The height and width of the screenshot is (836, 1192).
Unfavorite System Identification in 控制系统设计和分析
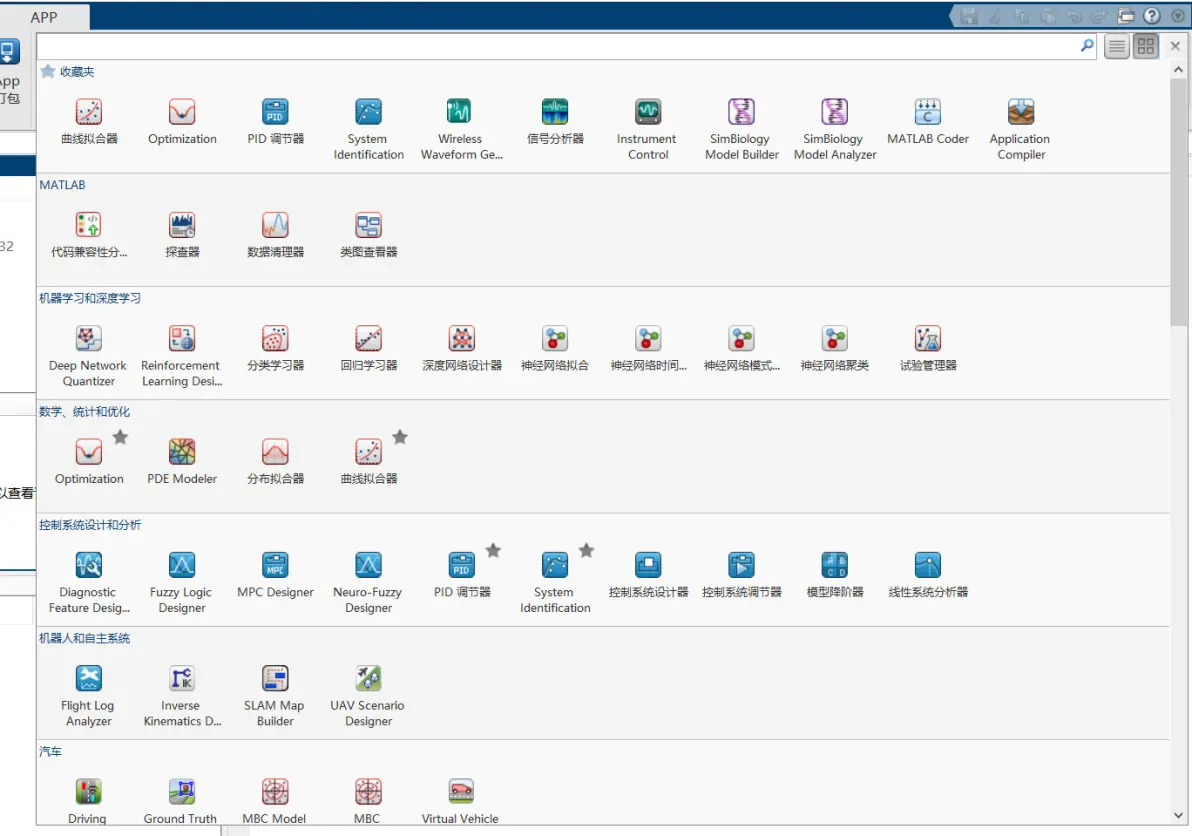click(x=586, y=550)
